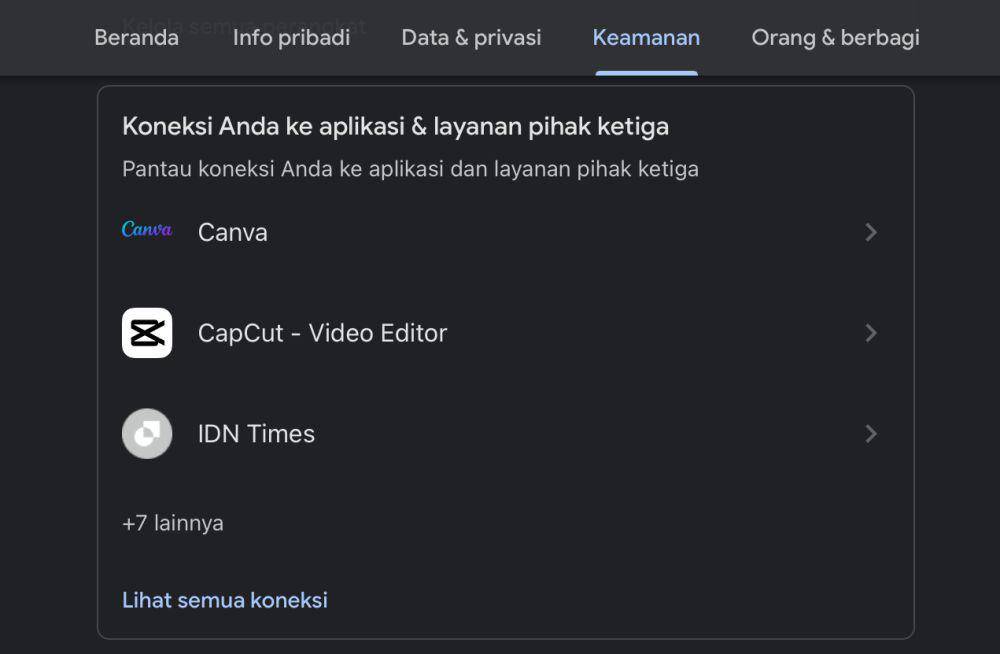Click the CapCut app icon

coord(147,332)
